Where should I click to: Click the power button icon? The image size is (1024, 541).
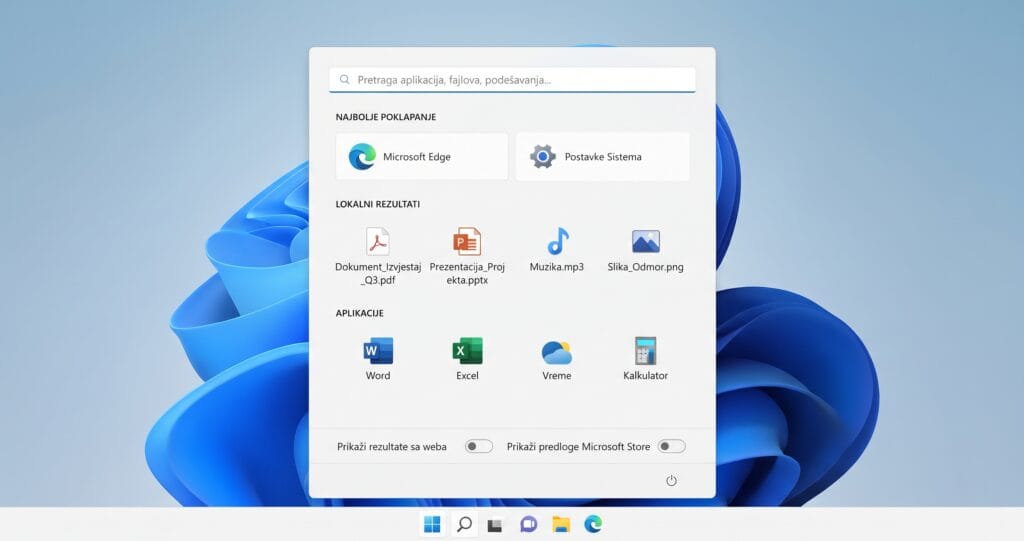(x=671, y=481)
